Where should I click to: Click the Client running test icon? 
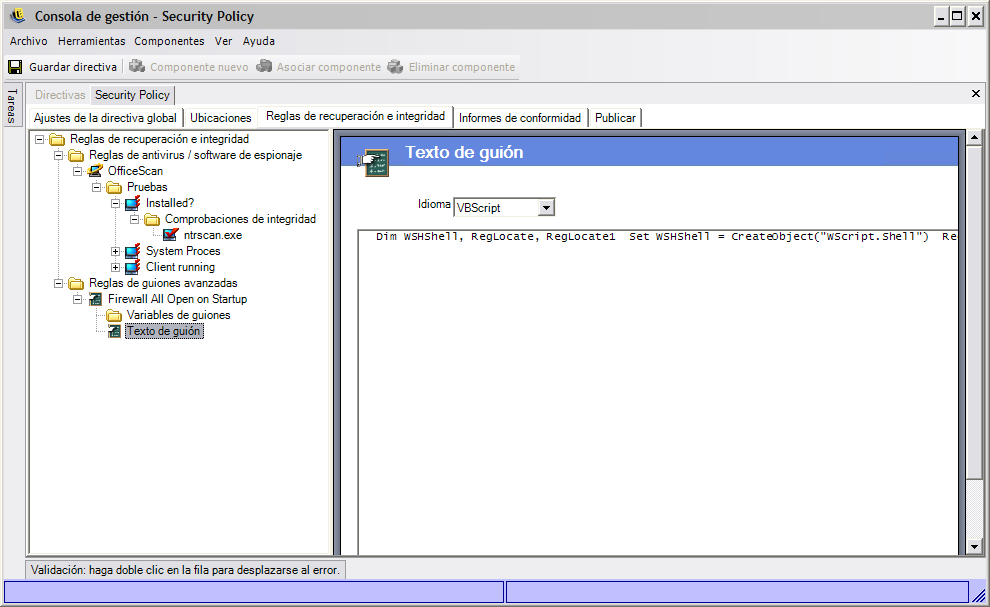click(x=133, y=267)
